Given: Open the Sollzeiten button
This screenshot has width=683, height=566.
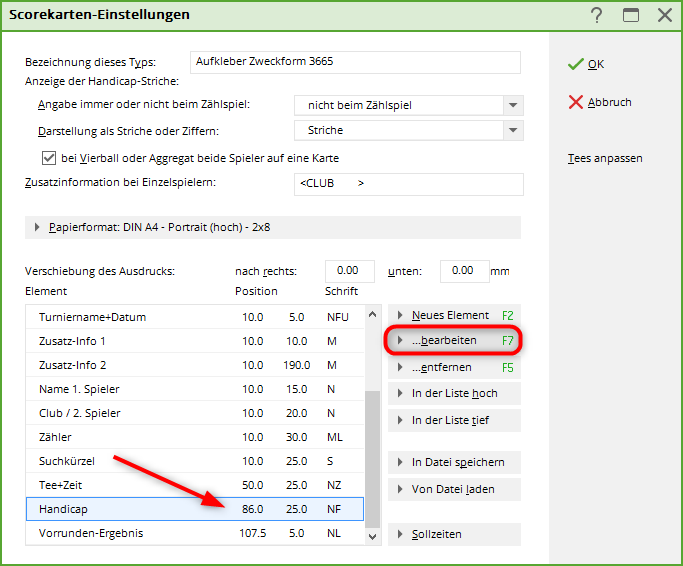Looking at the screenshot, I should click(453, 534).
